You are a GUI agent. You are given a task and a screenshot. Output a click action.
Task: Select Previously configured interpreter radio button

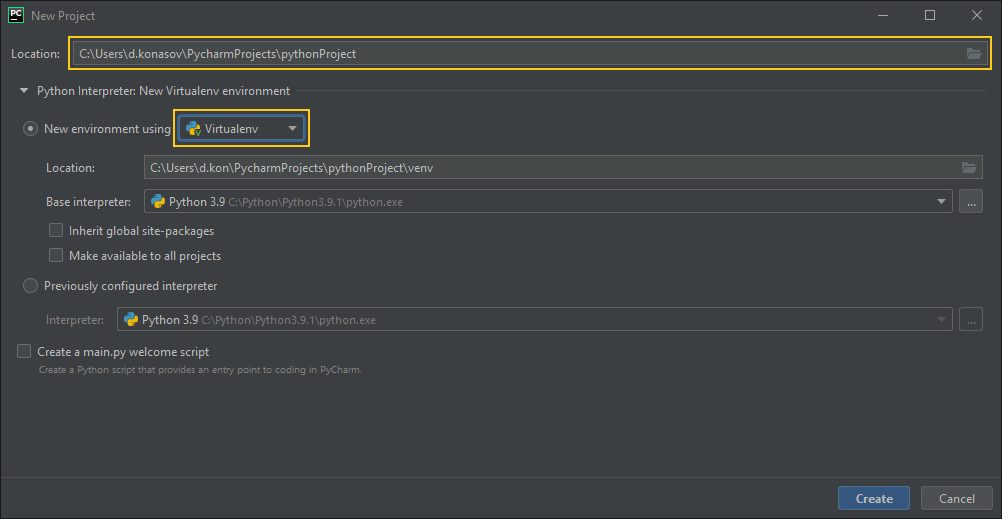30,286
